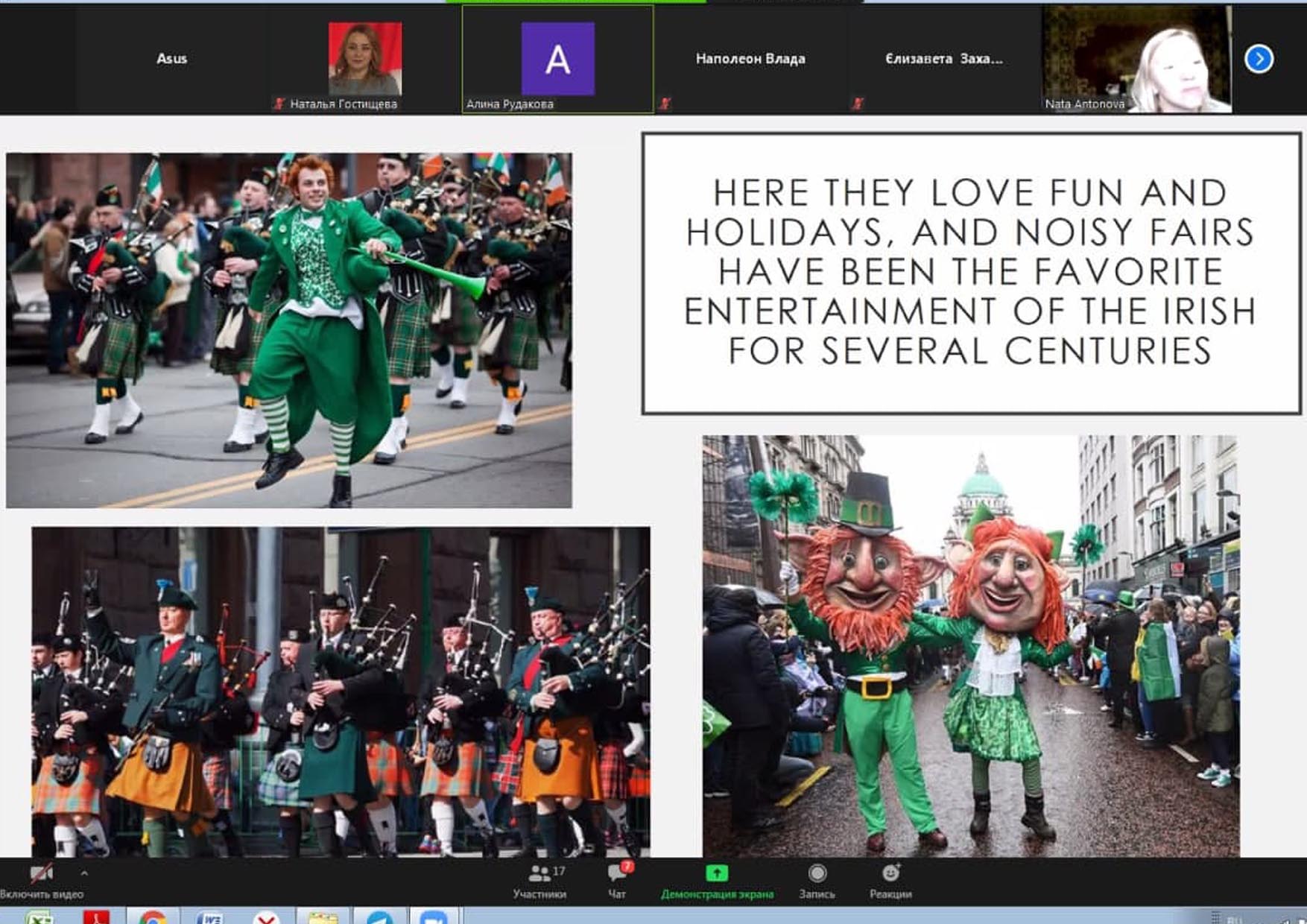1307x924 pixels.
Task: Open File Explorer folder in taskbar
Action: point(323,917)
